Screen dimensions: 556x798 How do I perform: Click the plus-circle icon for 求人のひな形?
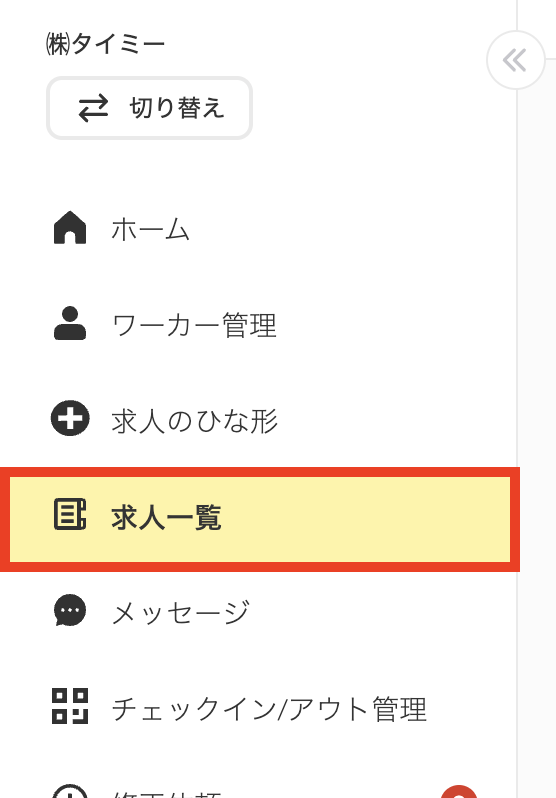pos(70,418)
